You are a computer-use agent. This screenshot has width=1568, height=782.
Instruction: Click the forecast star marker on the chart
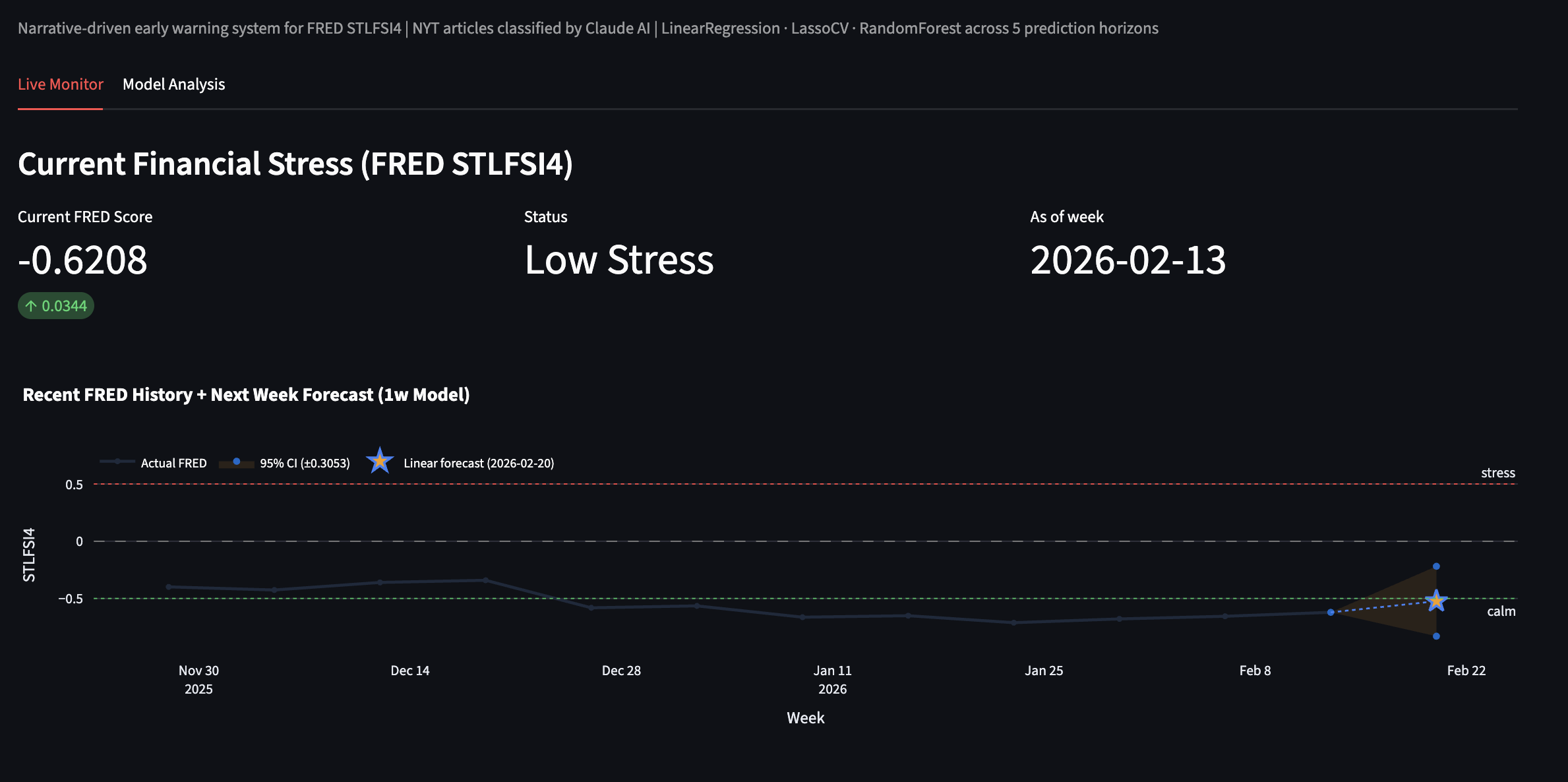pyautogui.click(x=1436, y=601)
